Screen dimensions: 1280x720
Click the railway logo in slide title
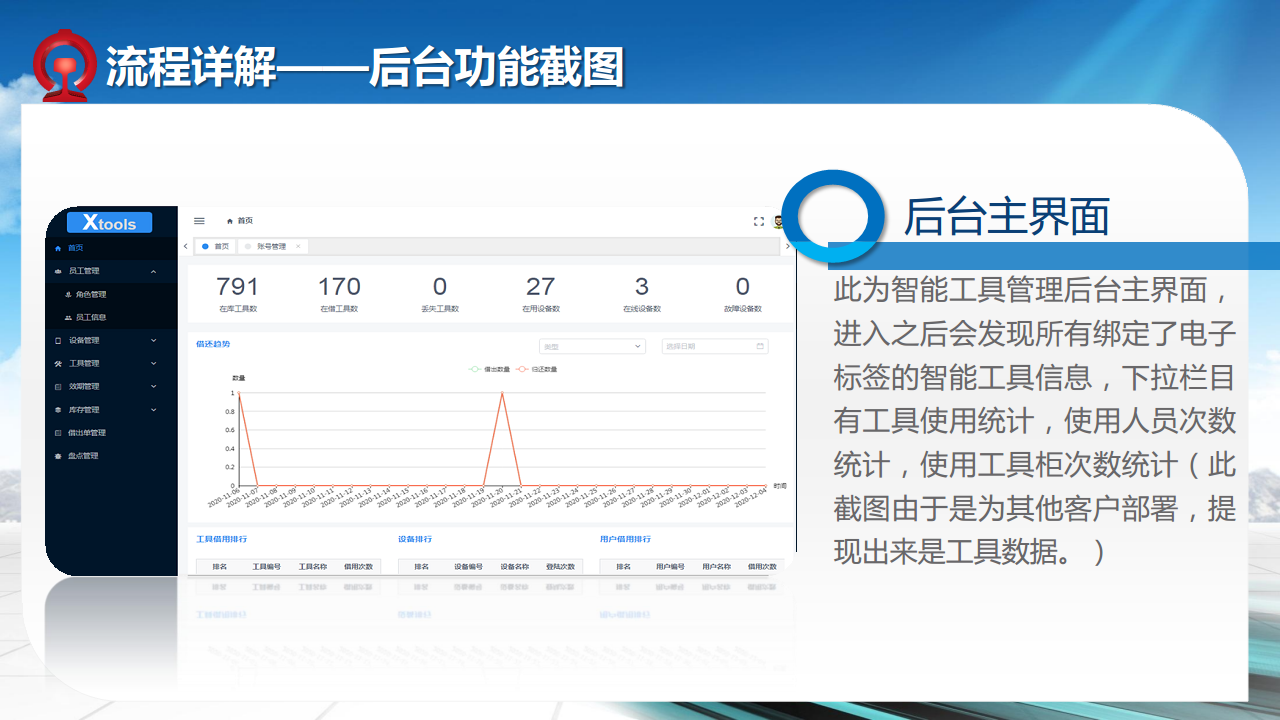(66, 66)
